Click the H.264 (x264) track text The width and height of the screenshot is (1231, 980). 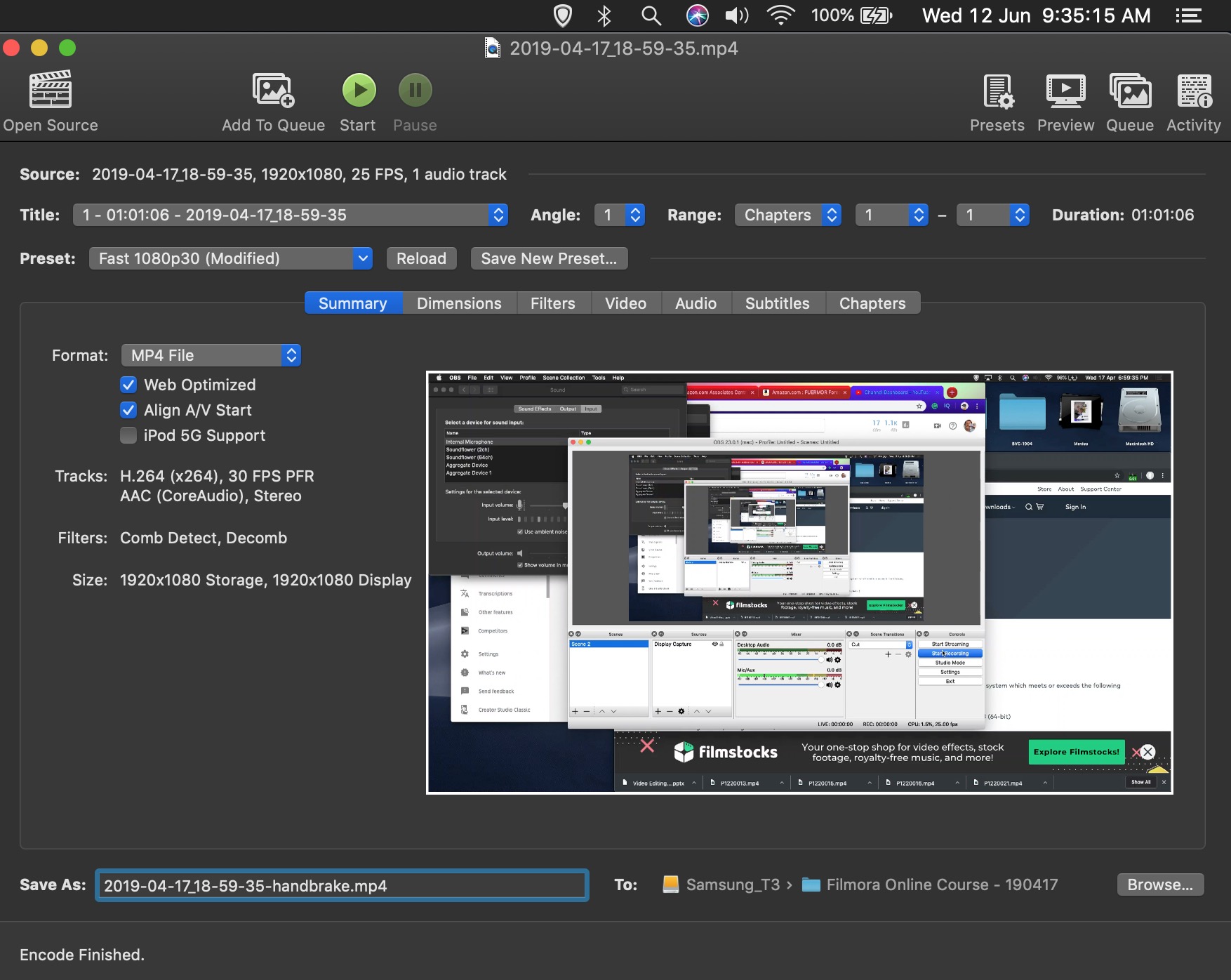click(217, 476)
